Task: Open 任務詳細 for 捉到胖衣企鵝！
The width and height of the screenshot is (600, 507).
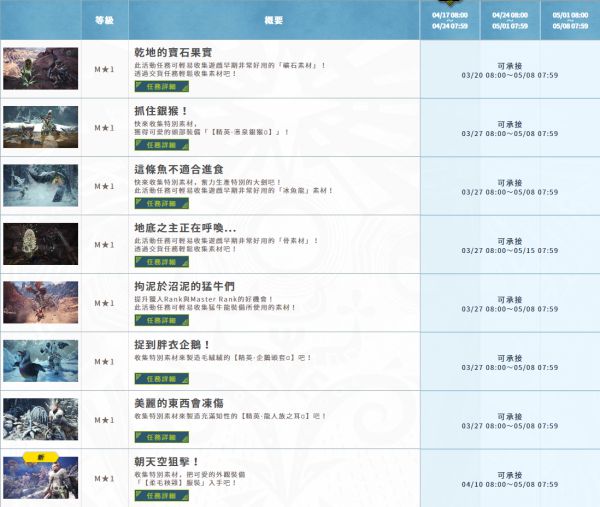Action: click(161, 379)
